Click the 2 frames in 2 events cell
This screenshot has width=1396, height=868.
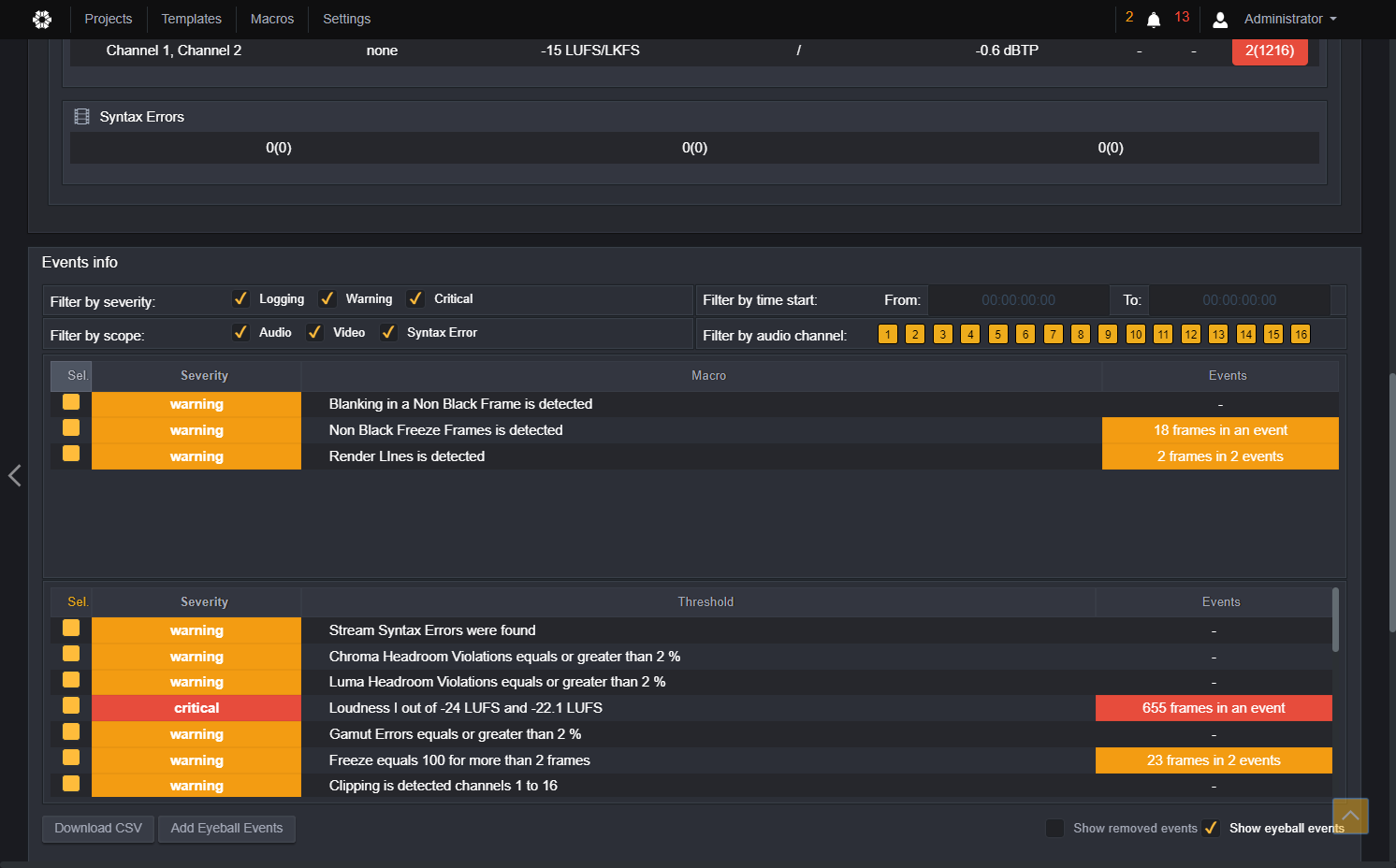(1220, 456)
